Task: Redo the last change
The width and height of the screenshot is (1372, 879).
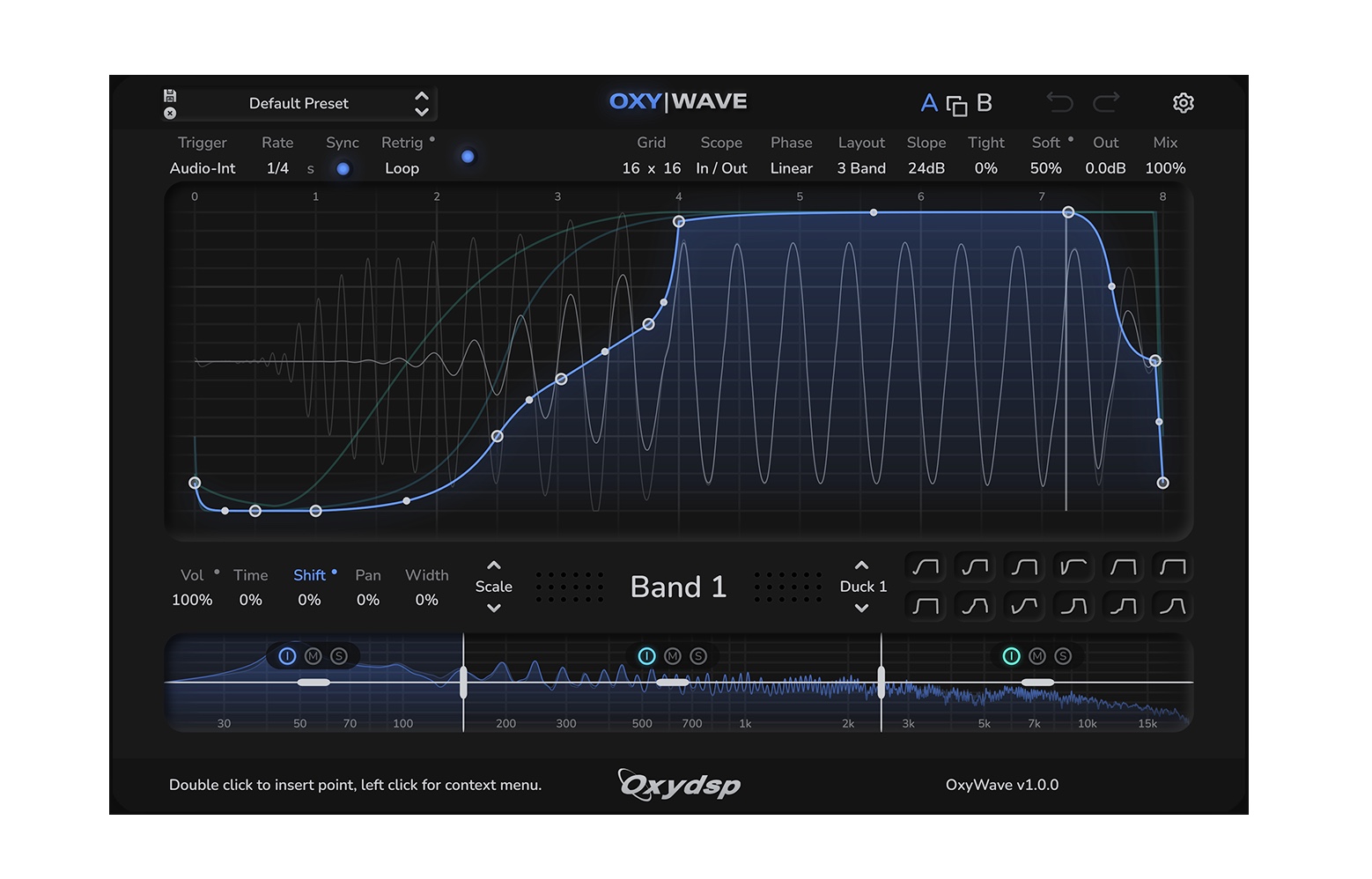Action: pyautogui.click(x=1107, y=103)
